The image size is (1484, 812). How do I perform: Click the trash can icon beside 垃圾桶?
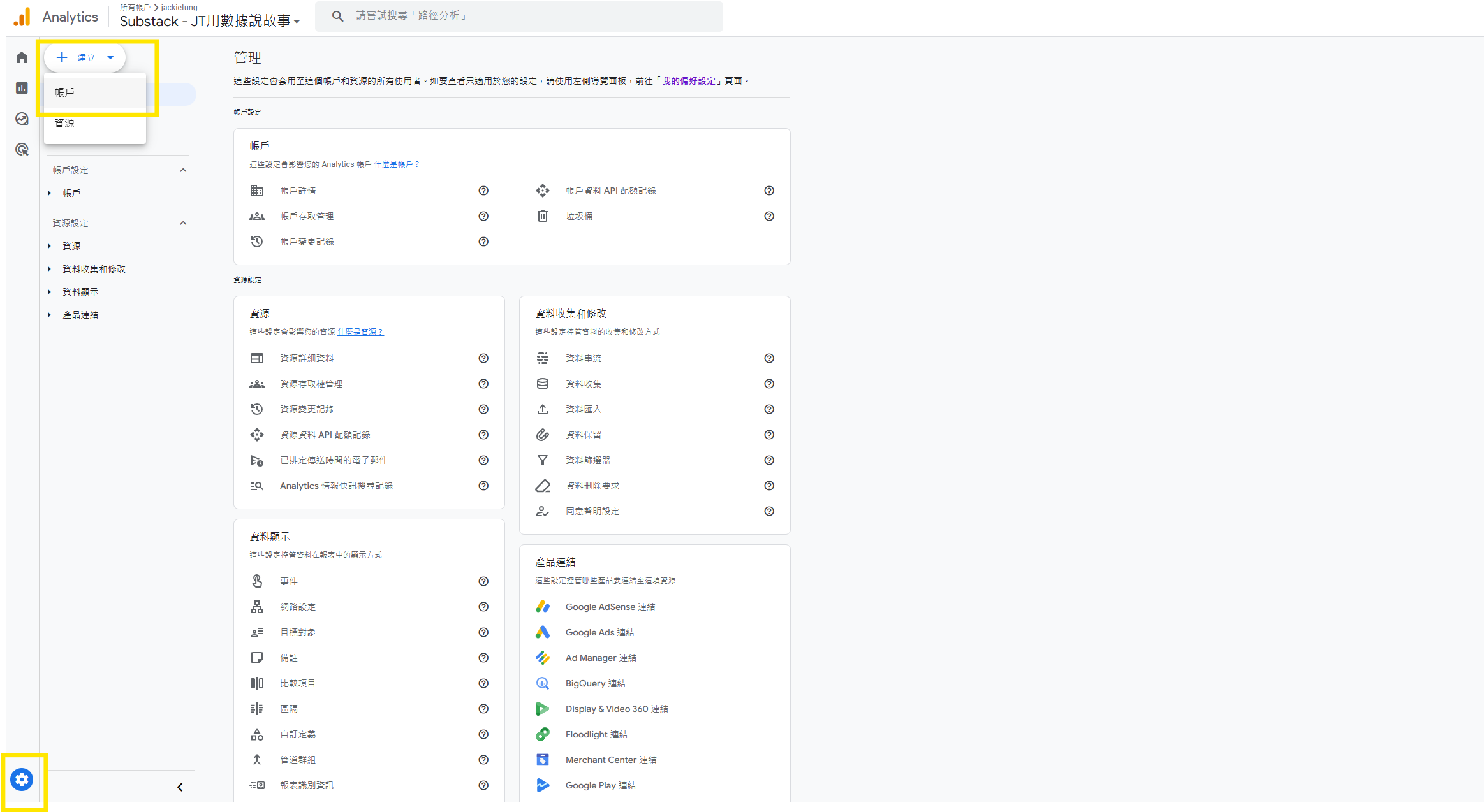[543, 216]
